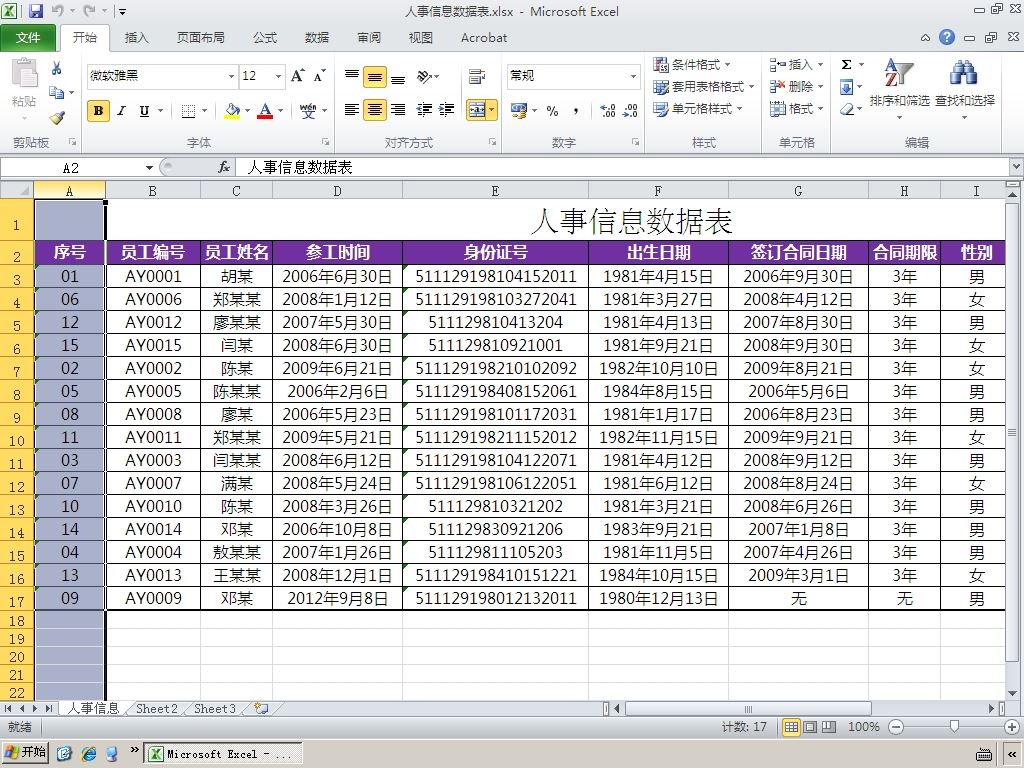Apply percent style format
This screenshot has width=1024, height=768.
point(552,110)
